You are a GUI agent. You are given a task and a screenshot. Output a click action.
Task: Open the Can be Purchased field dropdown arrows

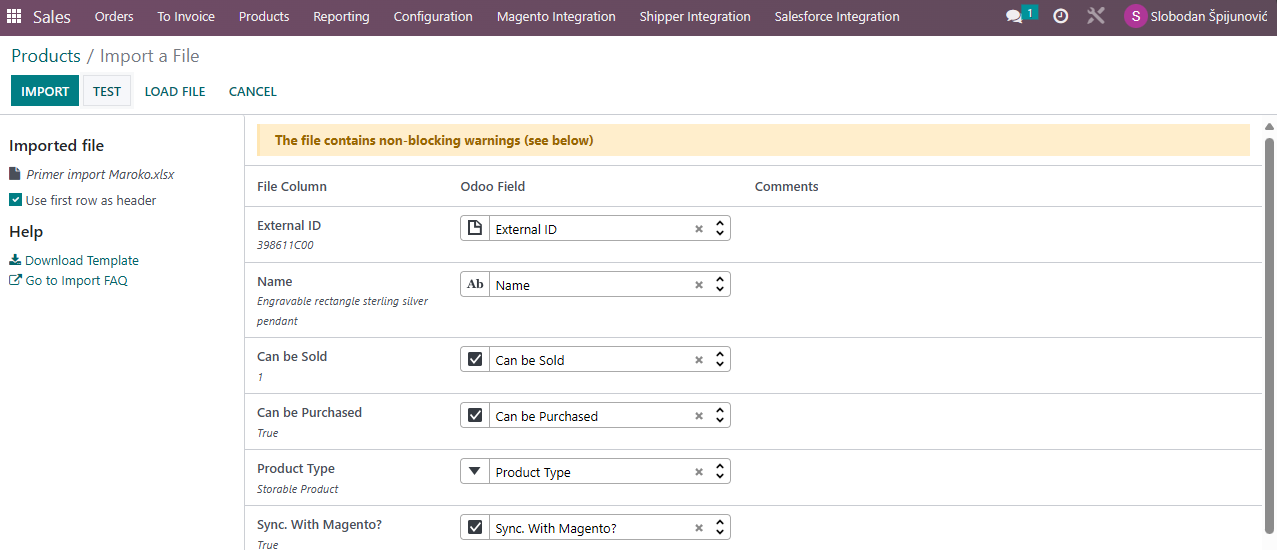coord(719,416)
